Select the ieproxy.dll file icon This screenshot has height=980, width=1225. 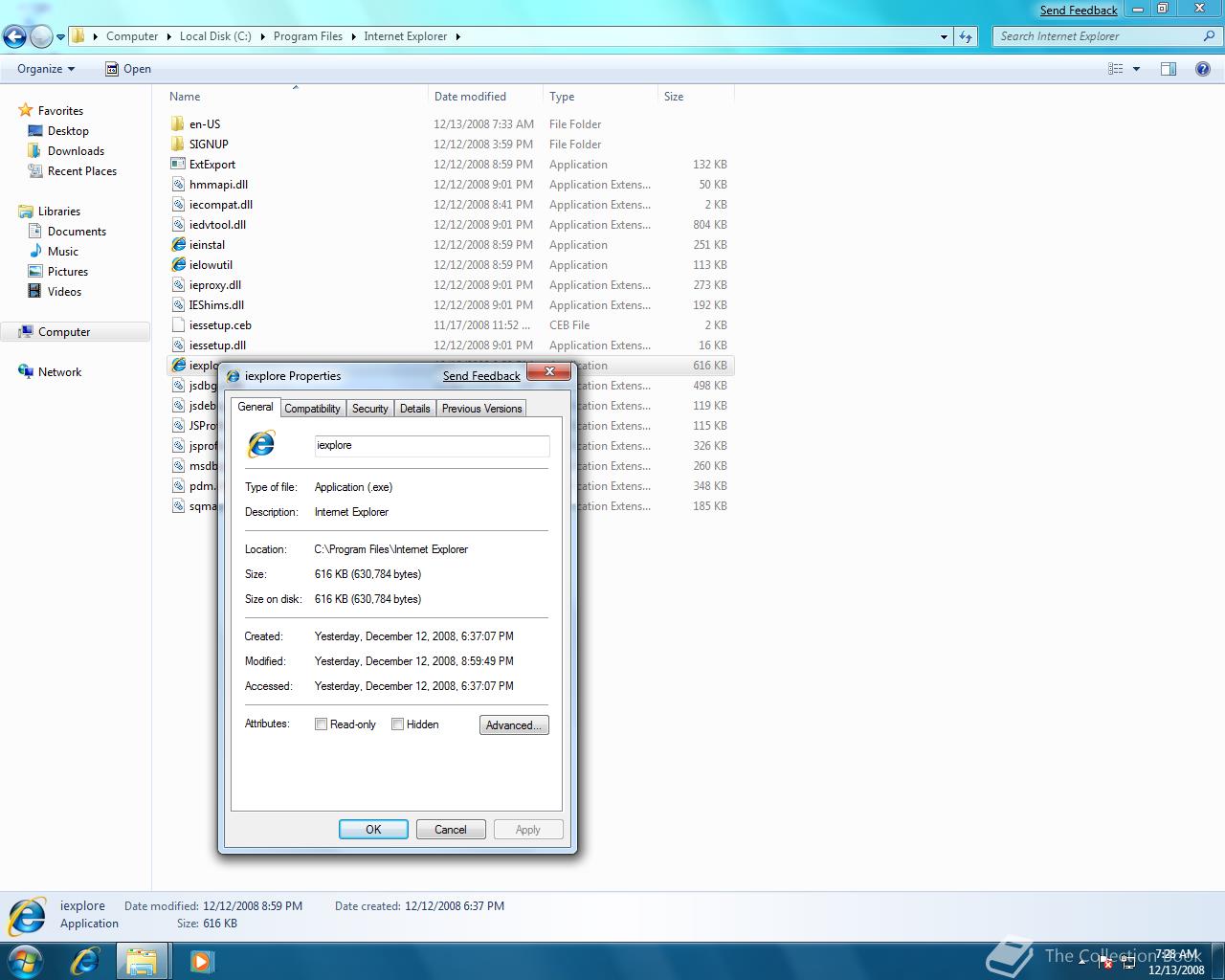[178, 285]
